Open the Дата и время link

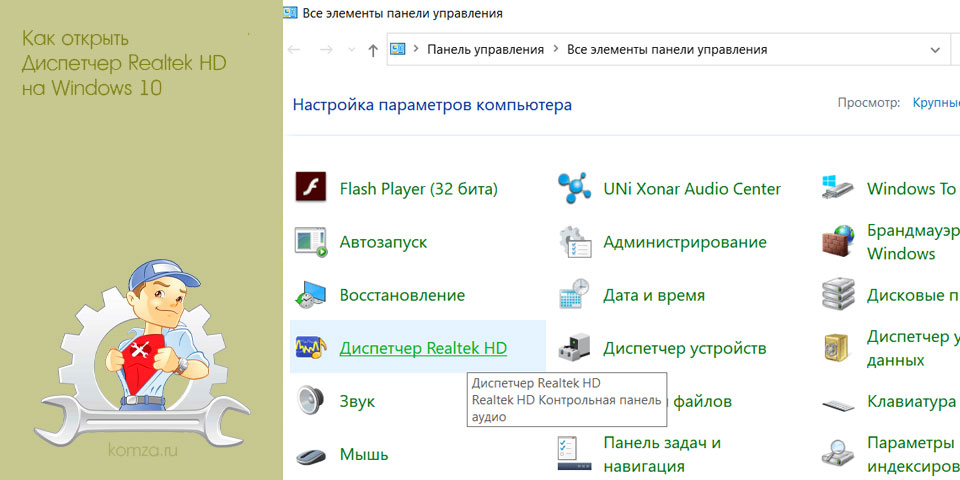[654, 296]
